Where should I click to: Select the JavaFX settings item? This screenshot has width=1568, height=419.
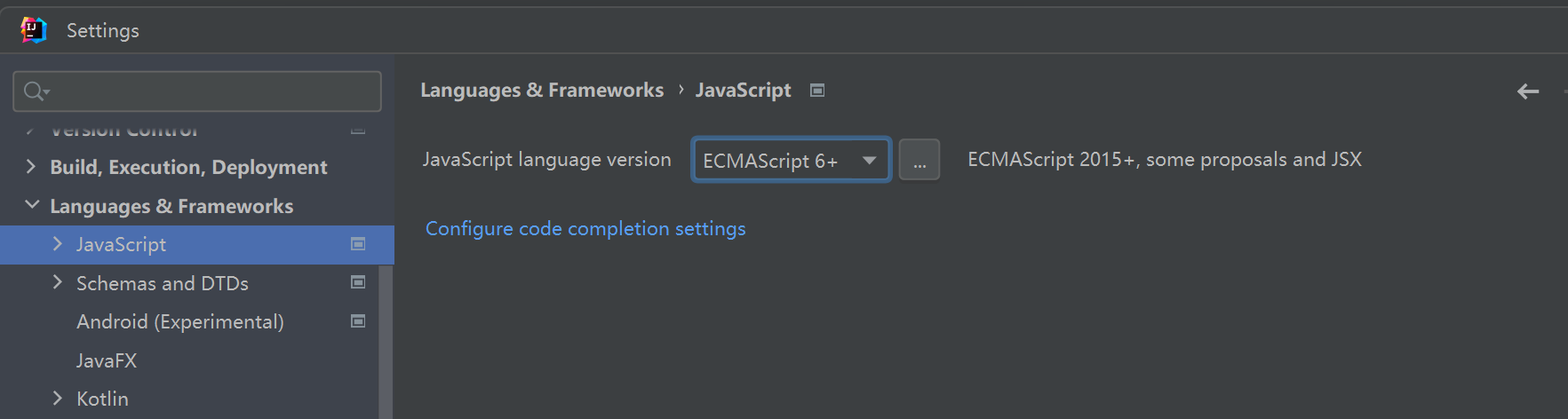107,360
